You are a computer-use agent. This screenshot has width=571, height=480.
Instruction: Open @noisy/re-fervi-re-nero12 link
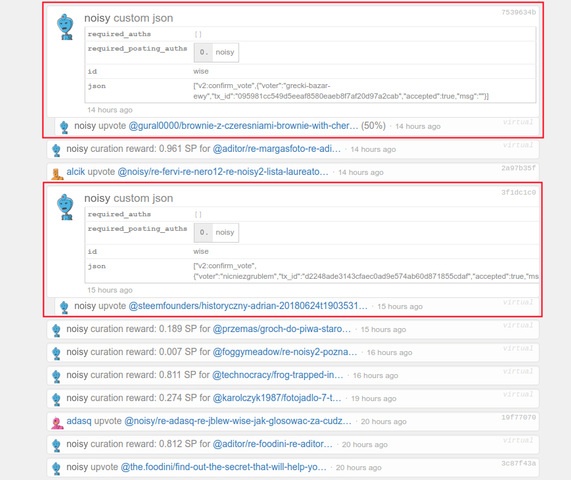[223, 172]
